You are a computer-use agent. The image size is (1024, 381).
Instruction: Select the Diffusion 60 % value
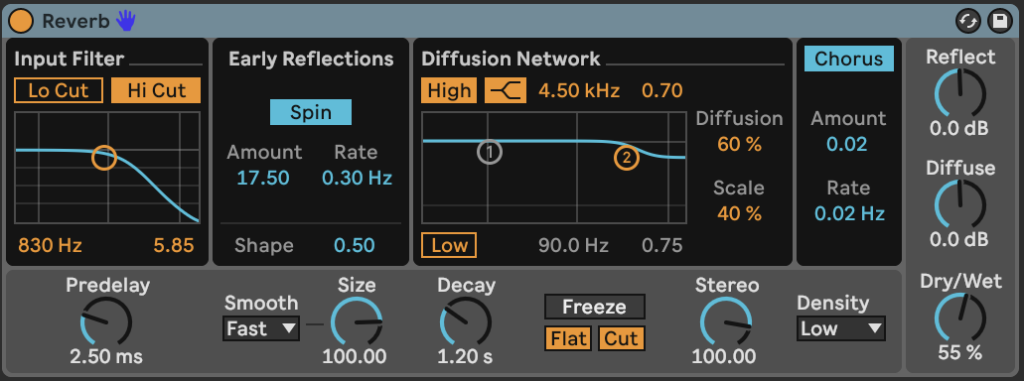[x=739, y=144]
